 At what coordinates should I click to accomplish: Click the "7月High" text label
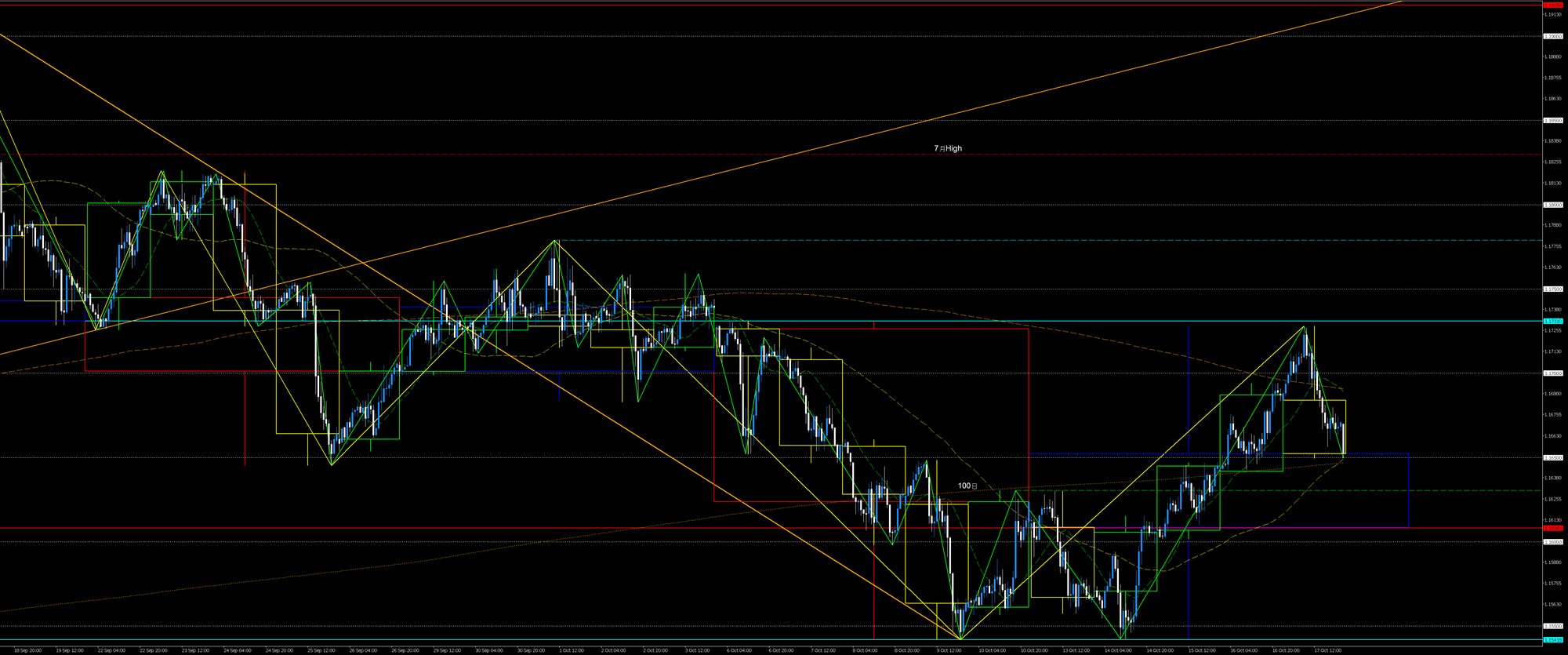[947, 148]
